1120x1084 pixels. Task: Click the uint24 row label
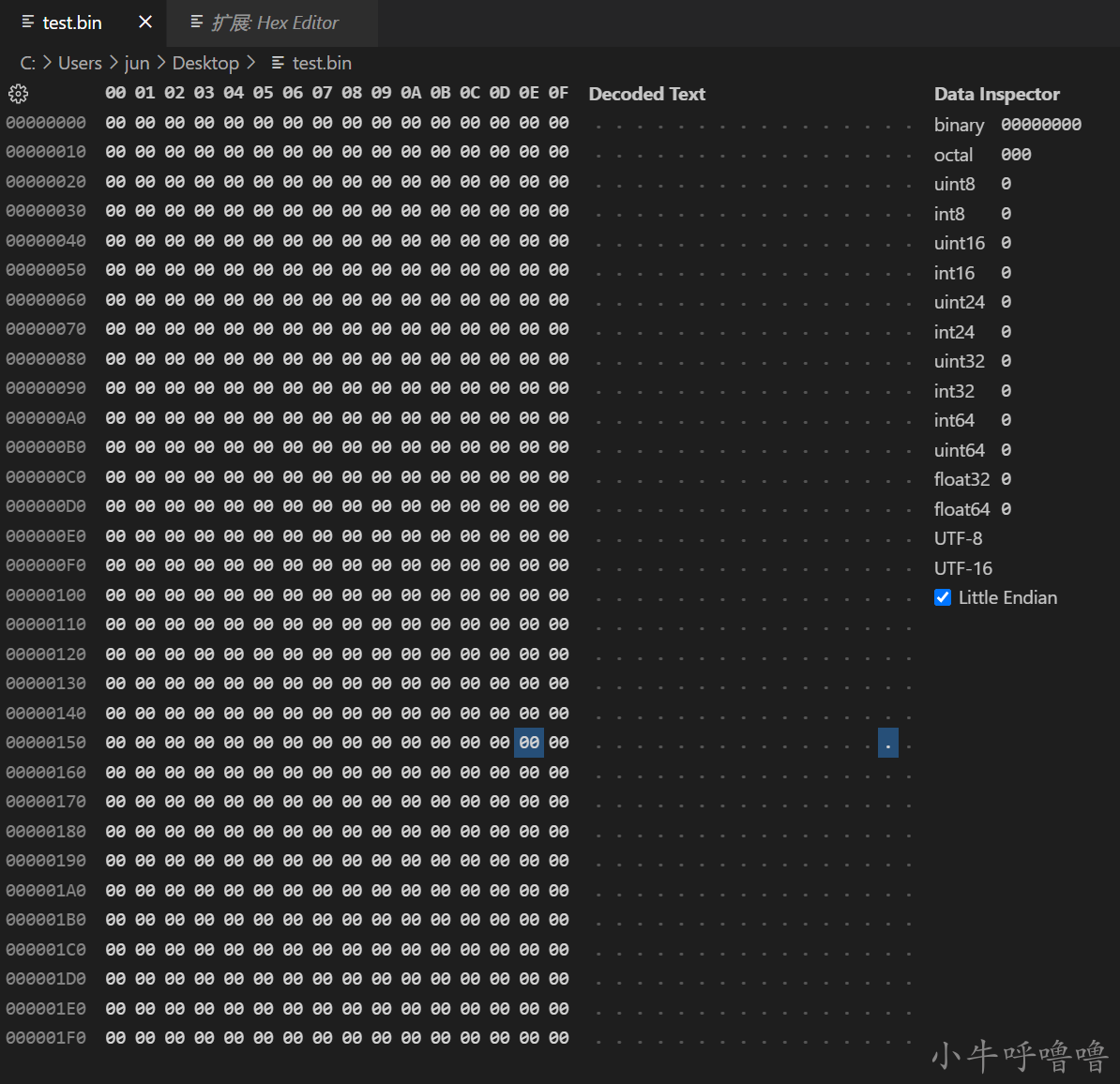(960, 302)
